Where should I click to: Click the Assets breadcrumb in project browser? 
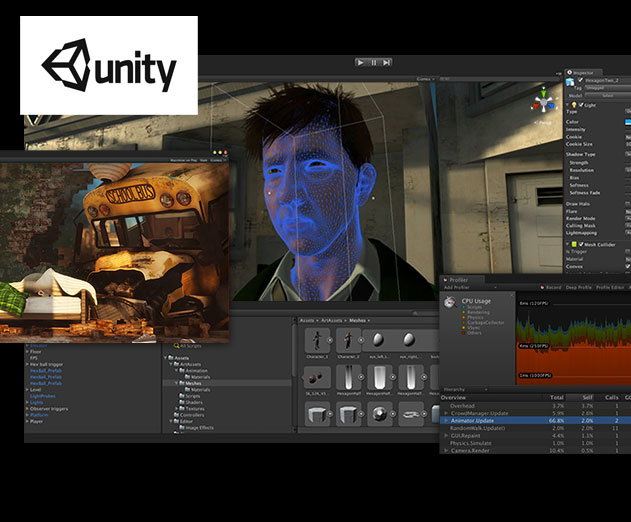pos(307,320)
